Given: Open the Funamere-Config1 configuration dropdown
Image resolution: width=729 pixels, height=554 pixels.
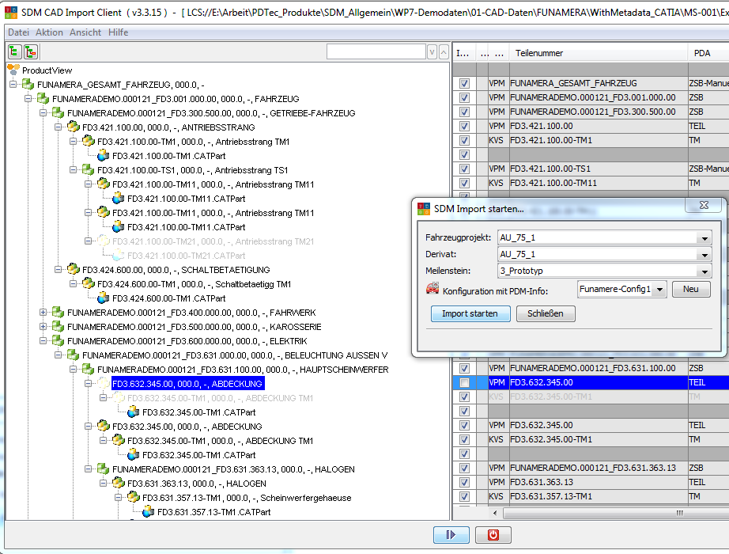Looking at the screenshot, I should click(x=660, y=289).
